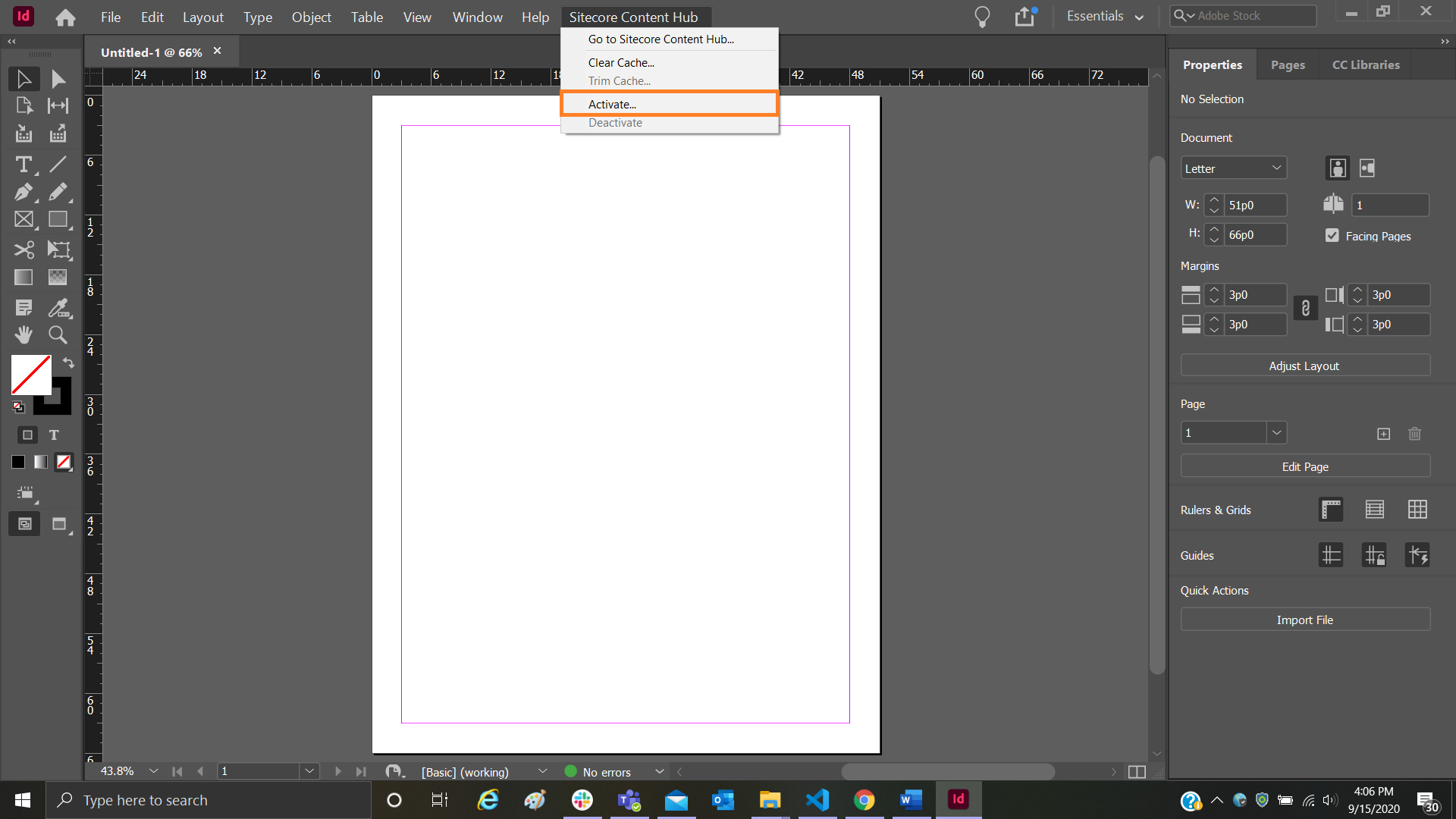Select the Gradient Feather tool
This screenshot has width=1456, height=819.
pos(58,278)
